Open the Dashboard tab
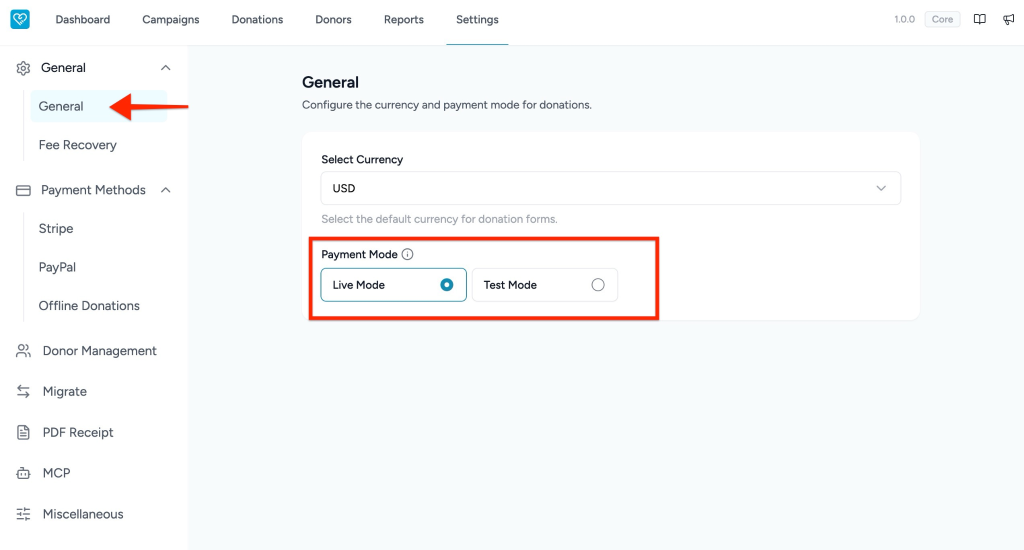The image size is (1024, 550). pyautogui.click(x=82, y=20)
